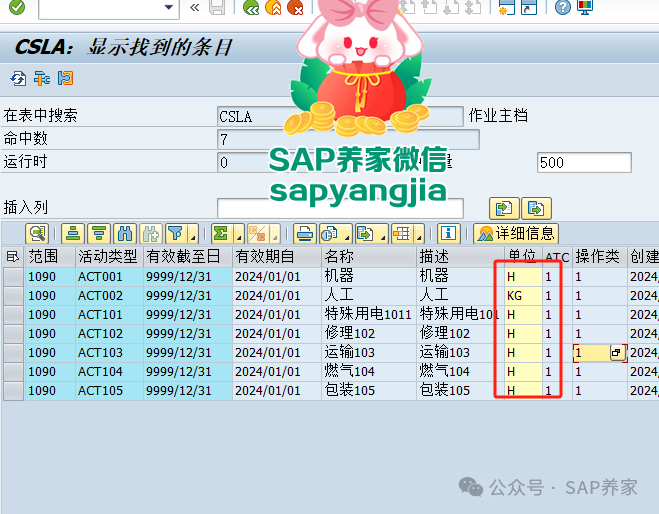The height and width of the screenshot is (514, 659).
Task: Click the Sort ascending icon
Action: tap(73, 234)
